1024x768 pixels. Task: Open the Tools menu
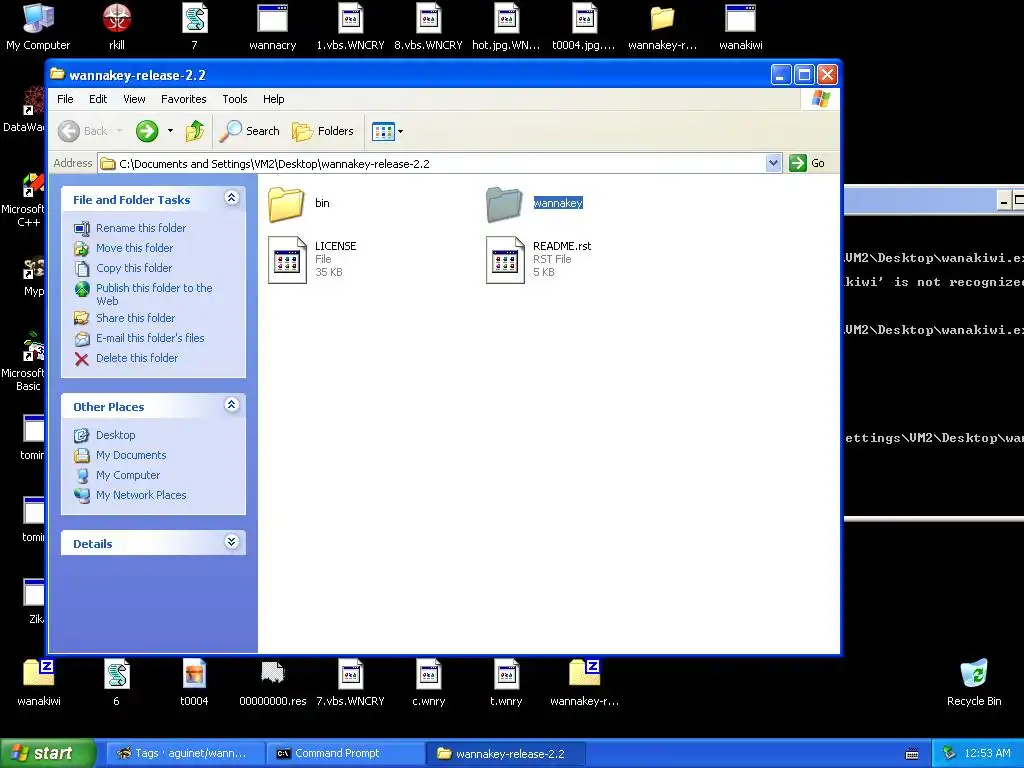point(234,99)
